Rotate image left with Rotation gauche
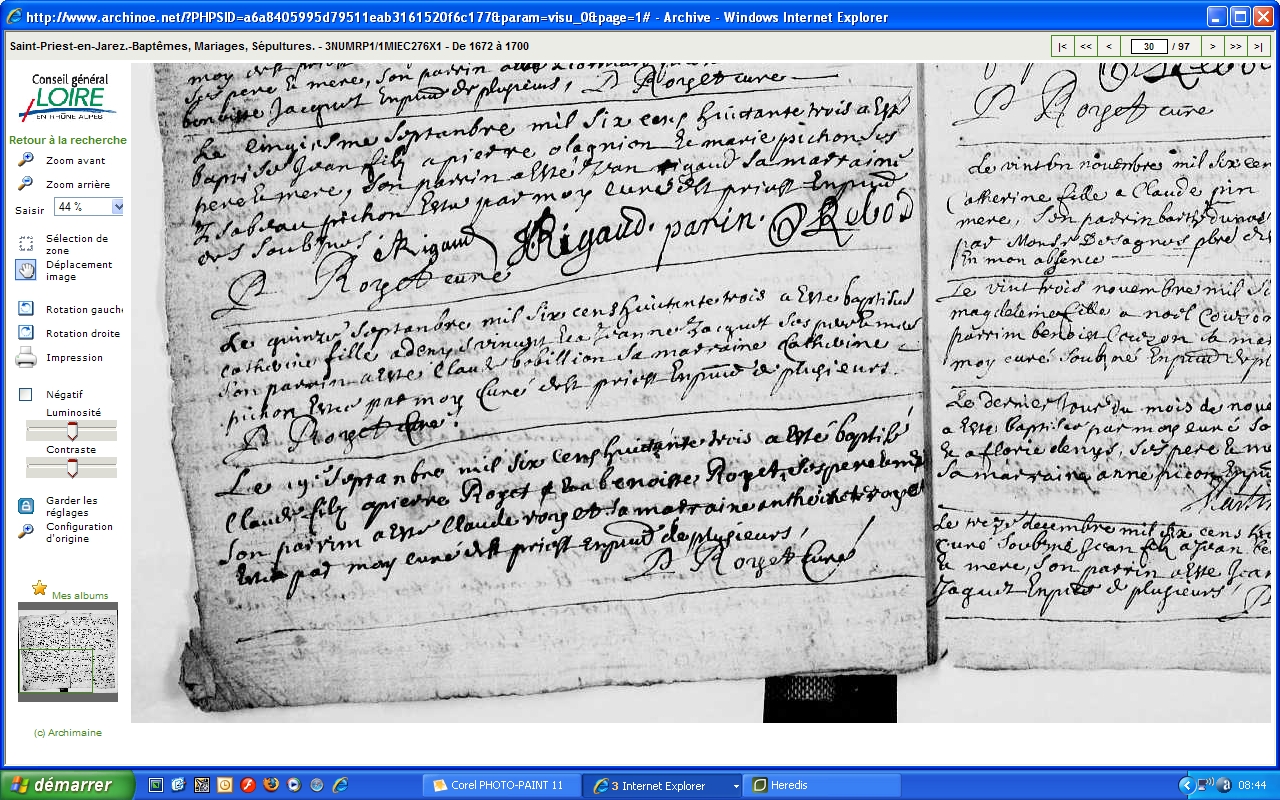1280x800 pixels. click(x=26, y=309)
